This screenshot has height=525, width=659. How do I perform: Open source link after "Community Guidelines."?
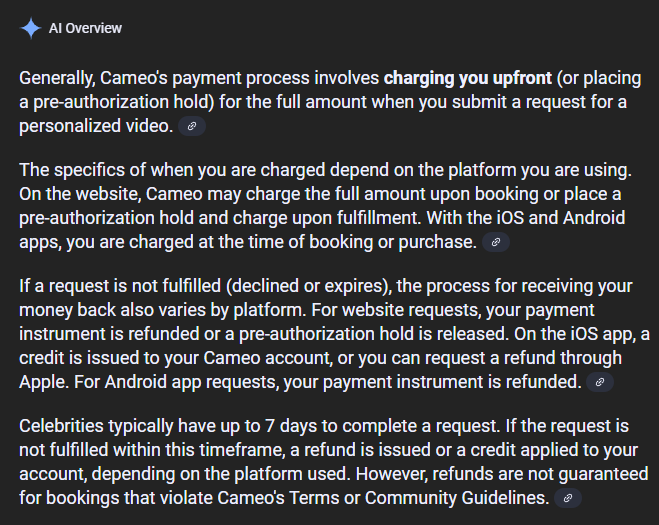[x=568, y=498]
